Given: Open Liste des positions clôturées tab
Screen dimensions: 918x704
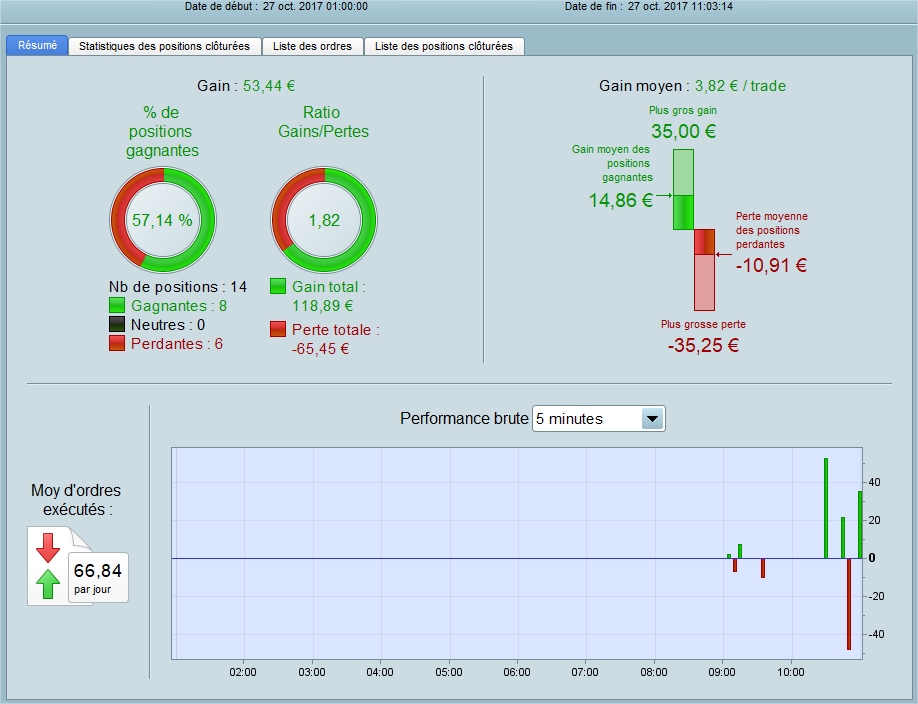Looking at the screenshot, I should point(444,46).
